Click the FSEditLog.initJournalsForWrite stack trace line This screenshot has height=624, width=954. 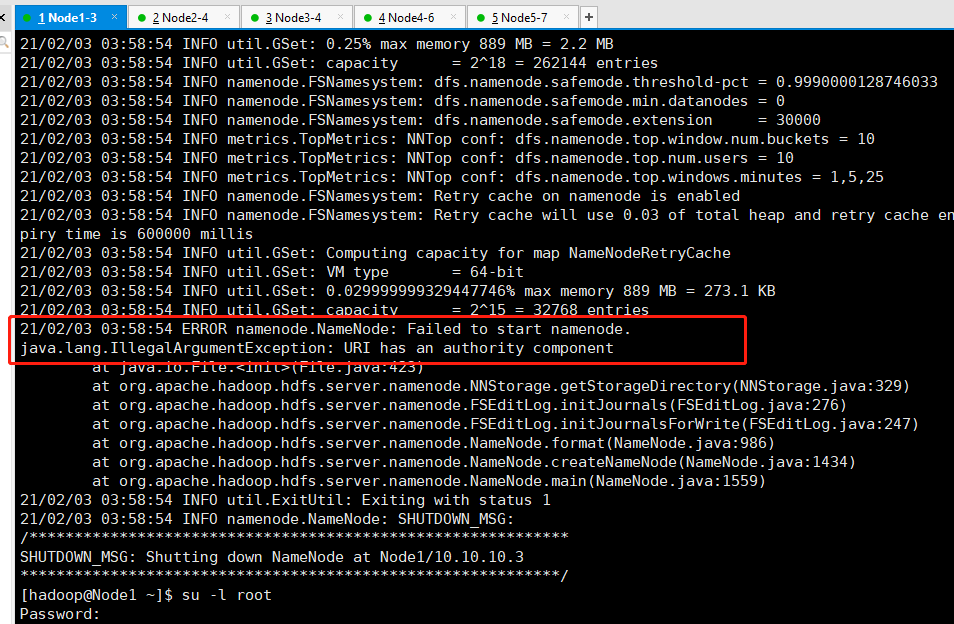pos(505,424)
